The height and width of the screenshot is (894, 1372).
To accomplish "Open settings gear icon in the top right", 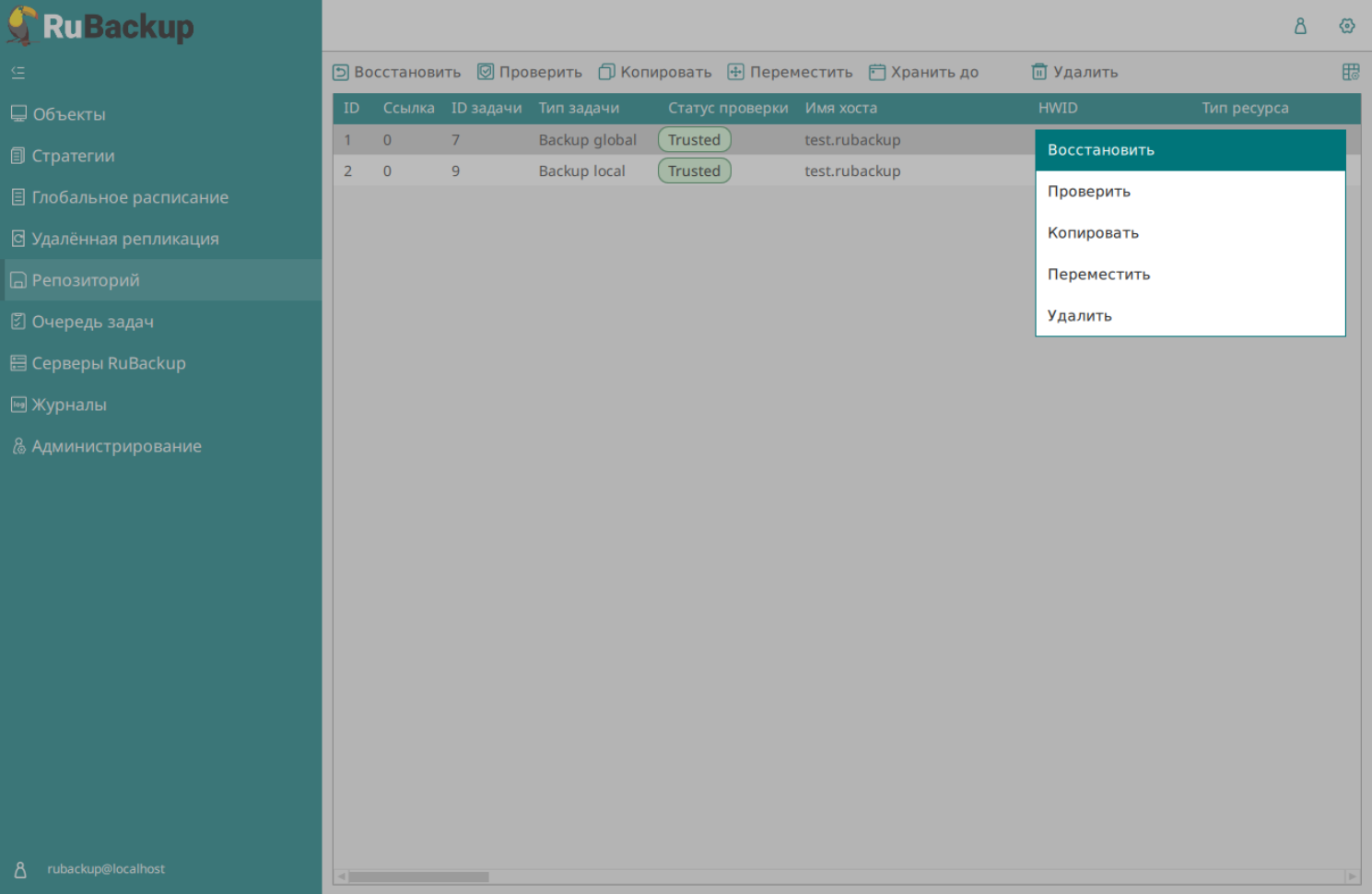I will point(1347,26).
